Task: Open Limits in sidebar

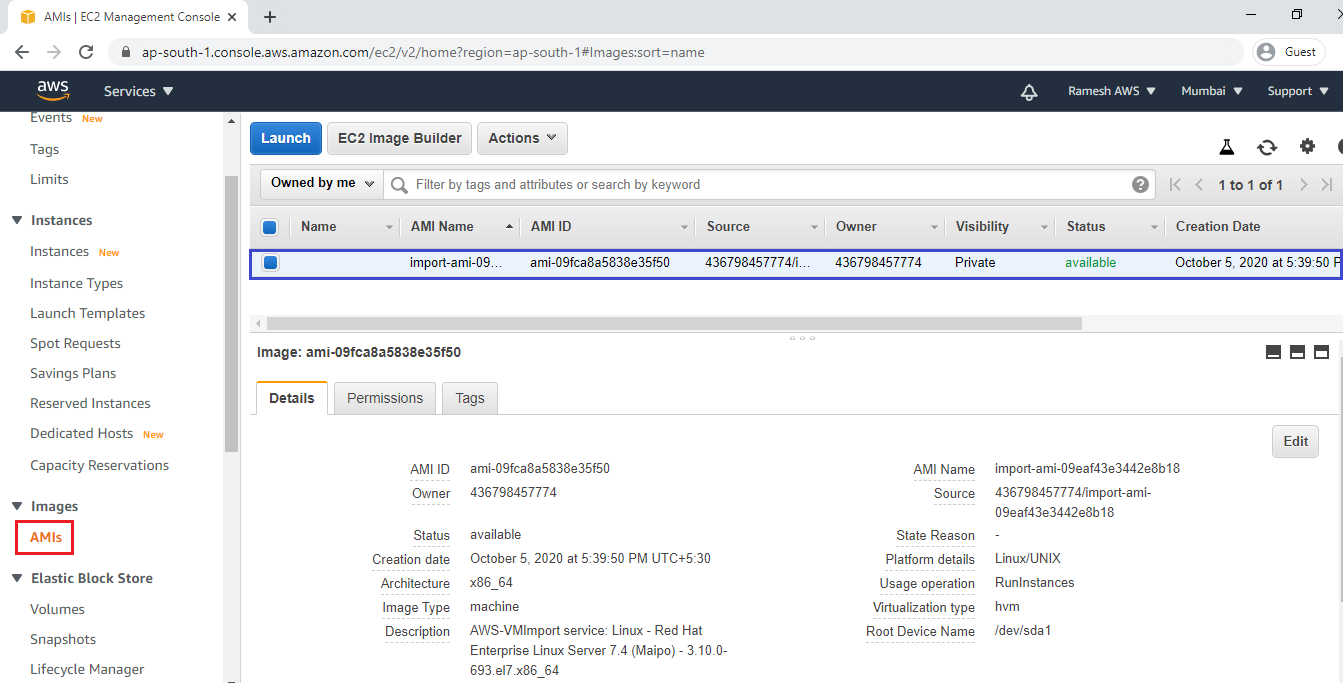Action: pyautogui.click(x=49, y=179)
